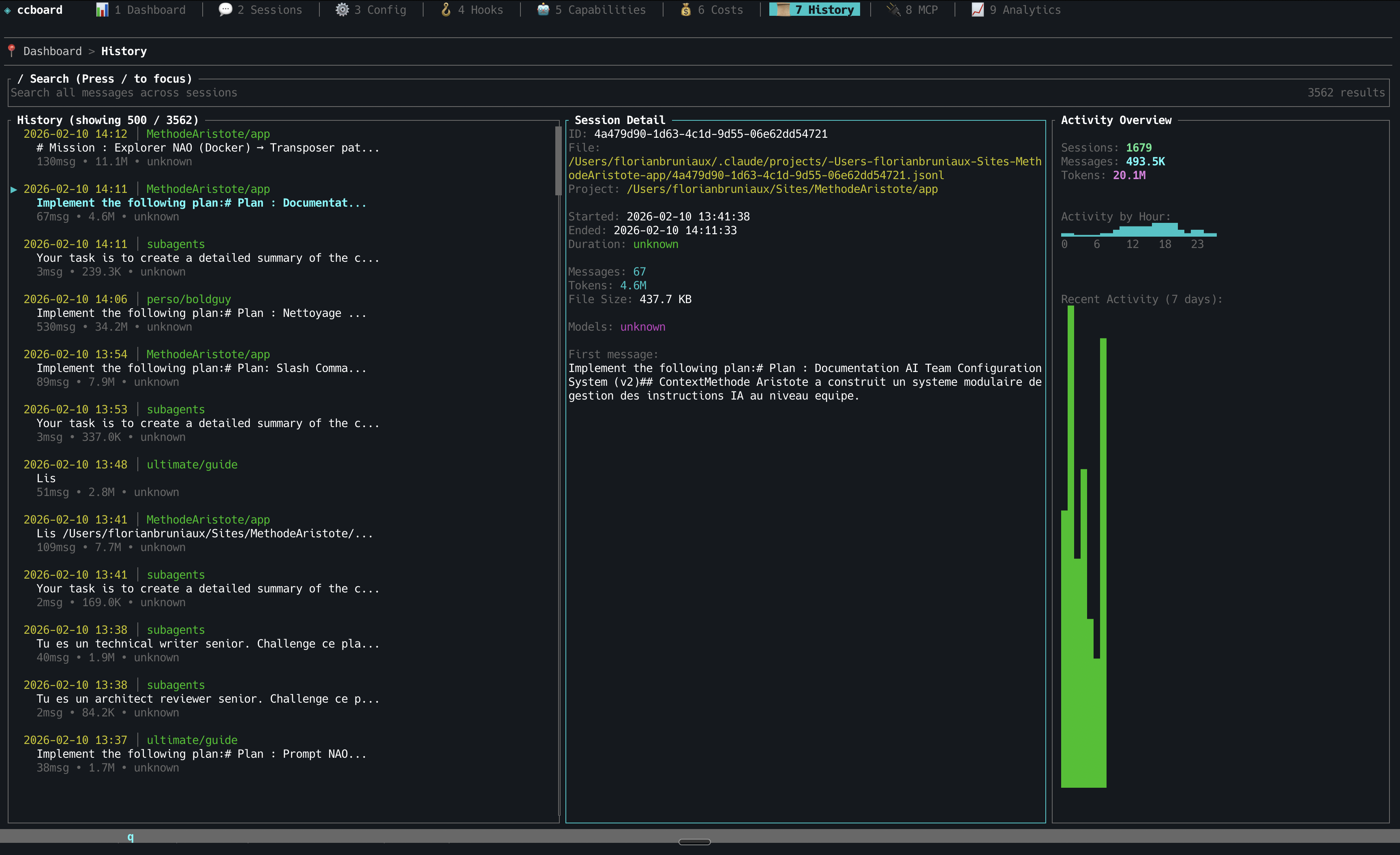Click the Config gear icon
The image size is (1400, 855).
(x=341, y=10)
